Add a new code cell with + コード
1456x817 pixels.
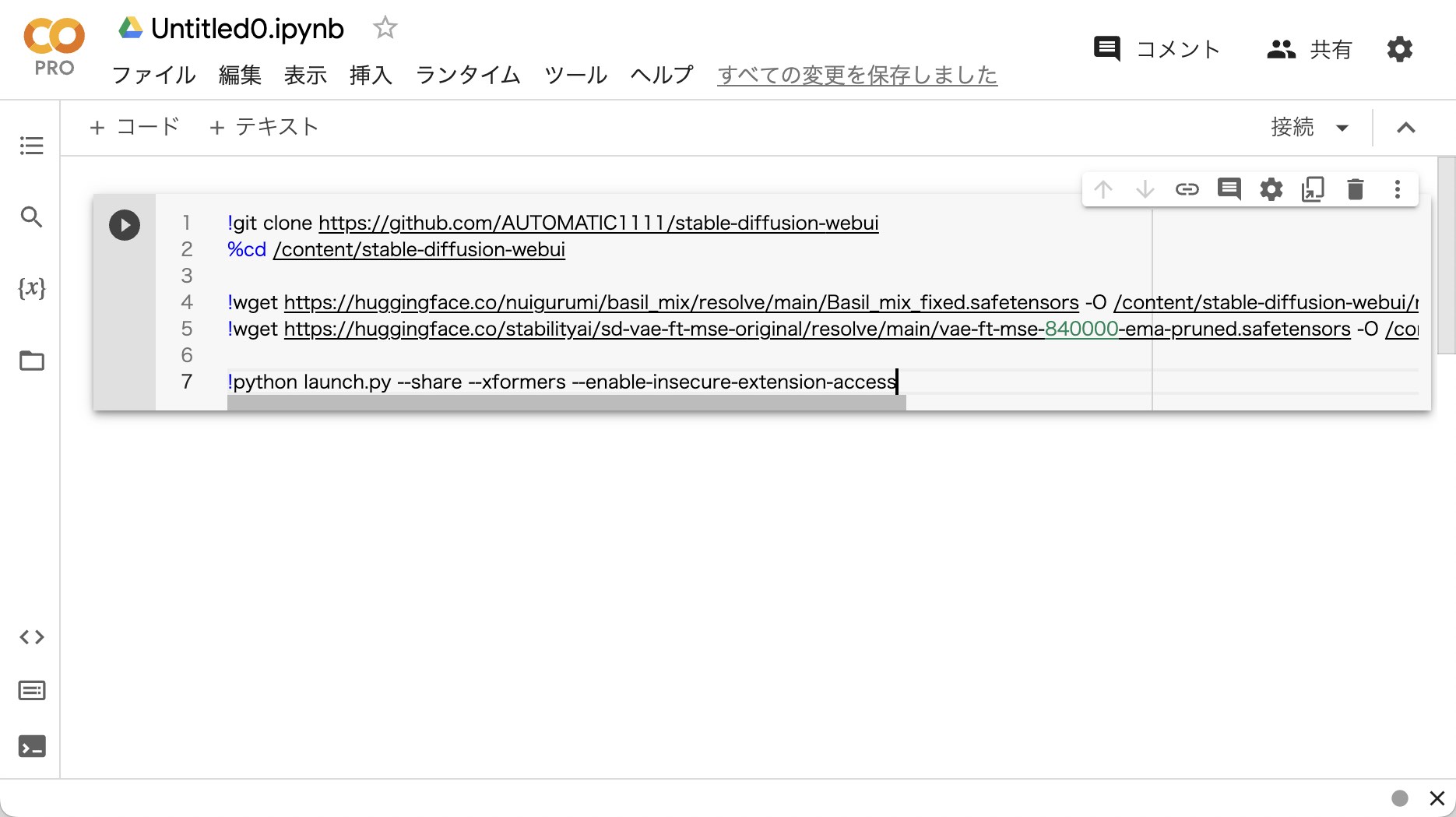pyautogui.click(x=134, y=126)
